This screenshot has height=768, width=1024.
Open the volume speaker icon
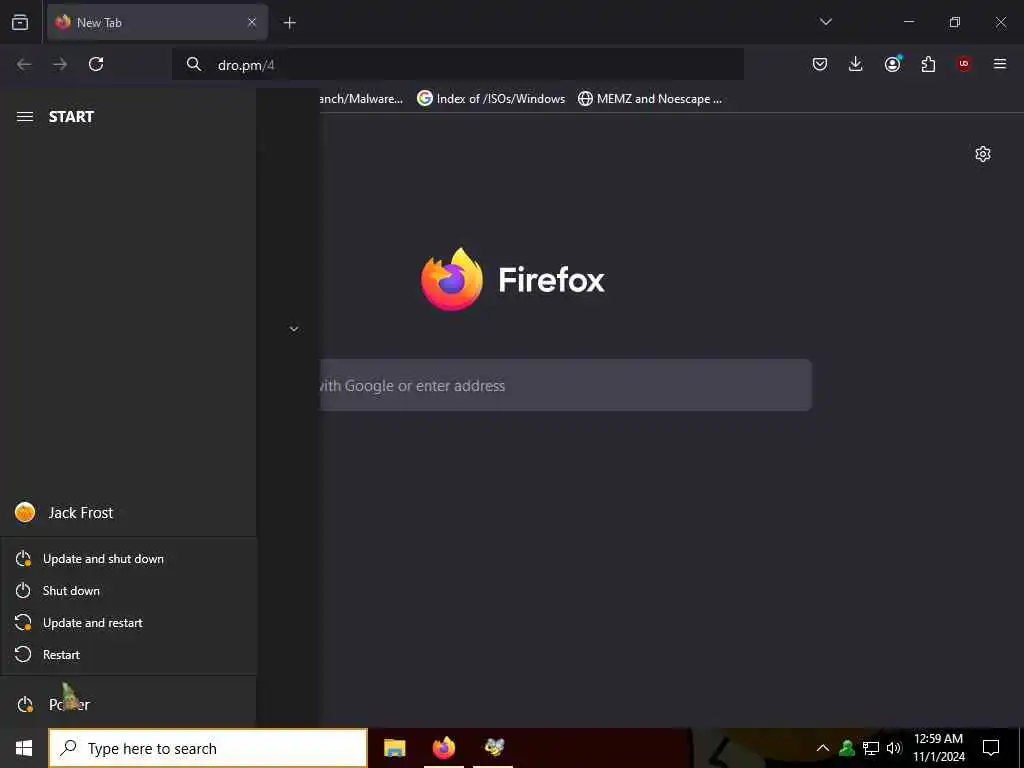click(x=894, y=748)
